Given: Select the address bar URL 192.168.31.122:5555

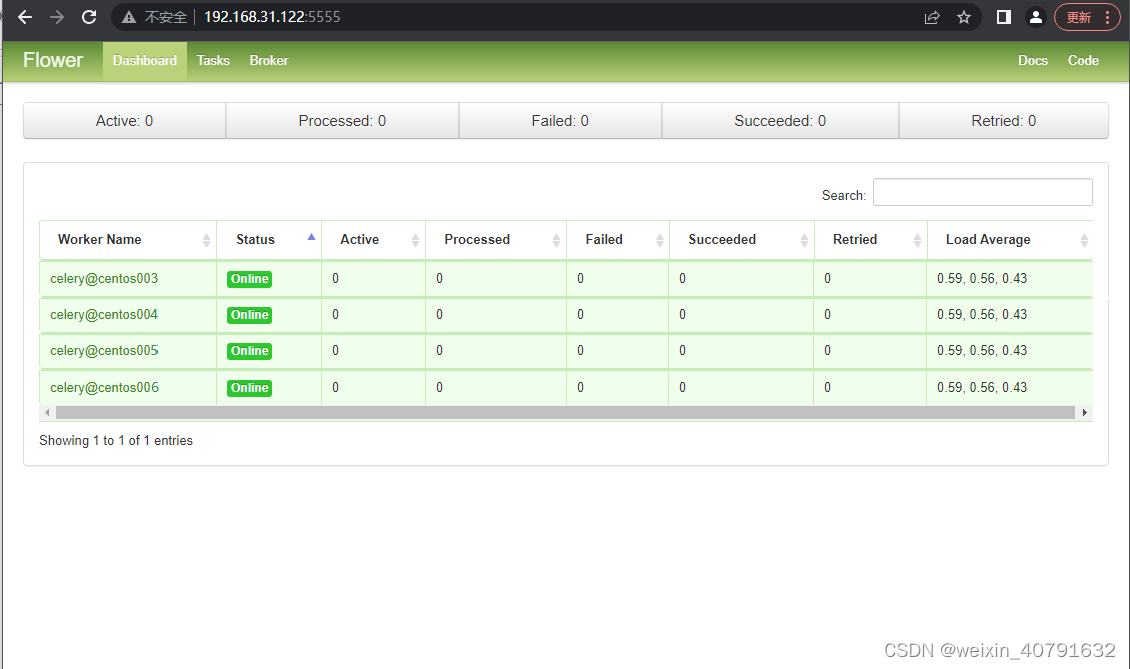Looking at the screenshot, I should [x=272, y=17].
